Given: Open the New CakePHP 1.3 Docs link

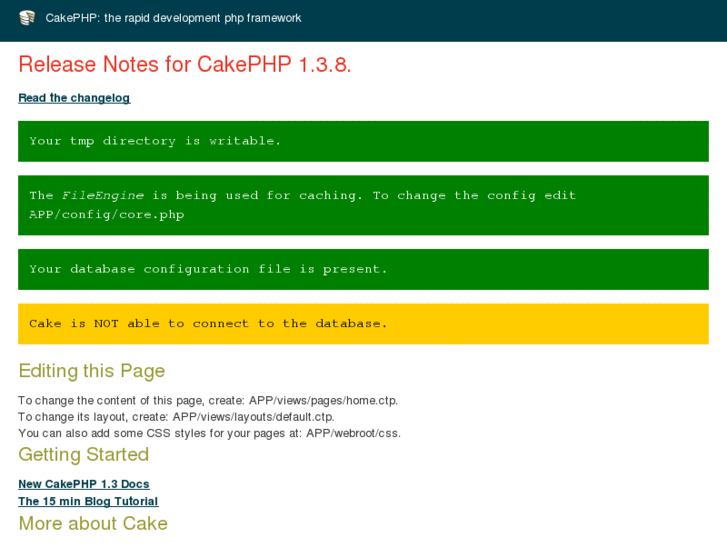Looking at the screenshot, I should pos(84,484).
